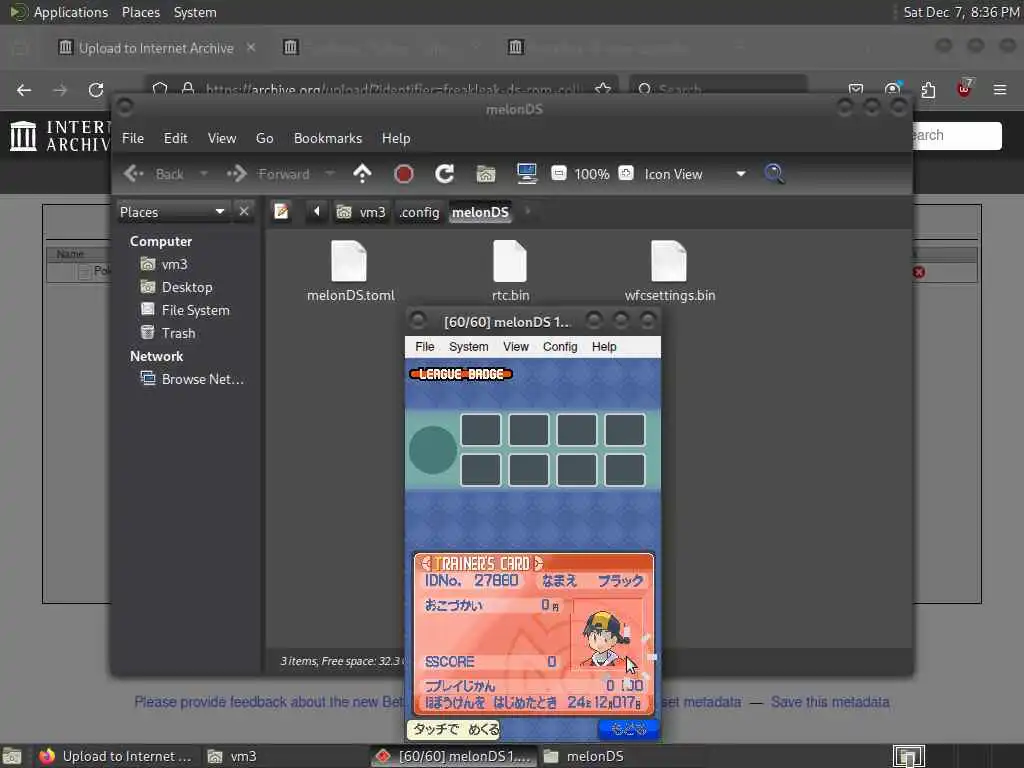The height and width of the screenshot is (768, 1024).
Task: Open vm3 in the Places sidebar
Action: coord(165,264)
